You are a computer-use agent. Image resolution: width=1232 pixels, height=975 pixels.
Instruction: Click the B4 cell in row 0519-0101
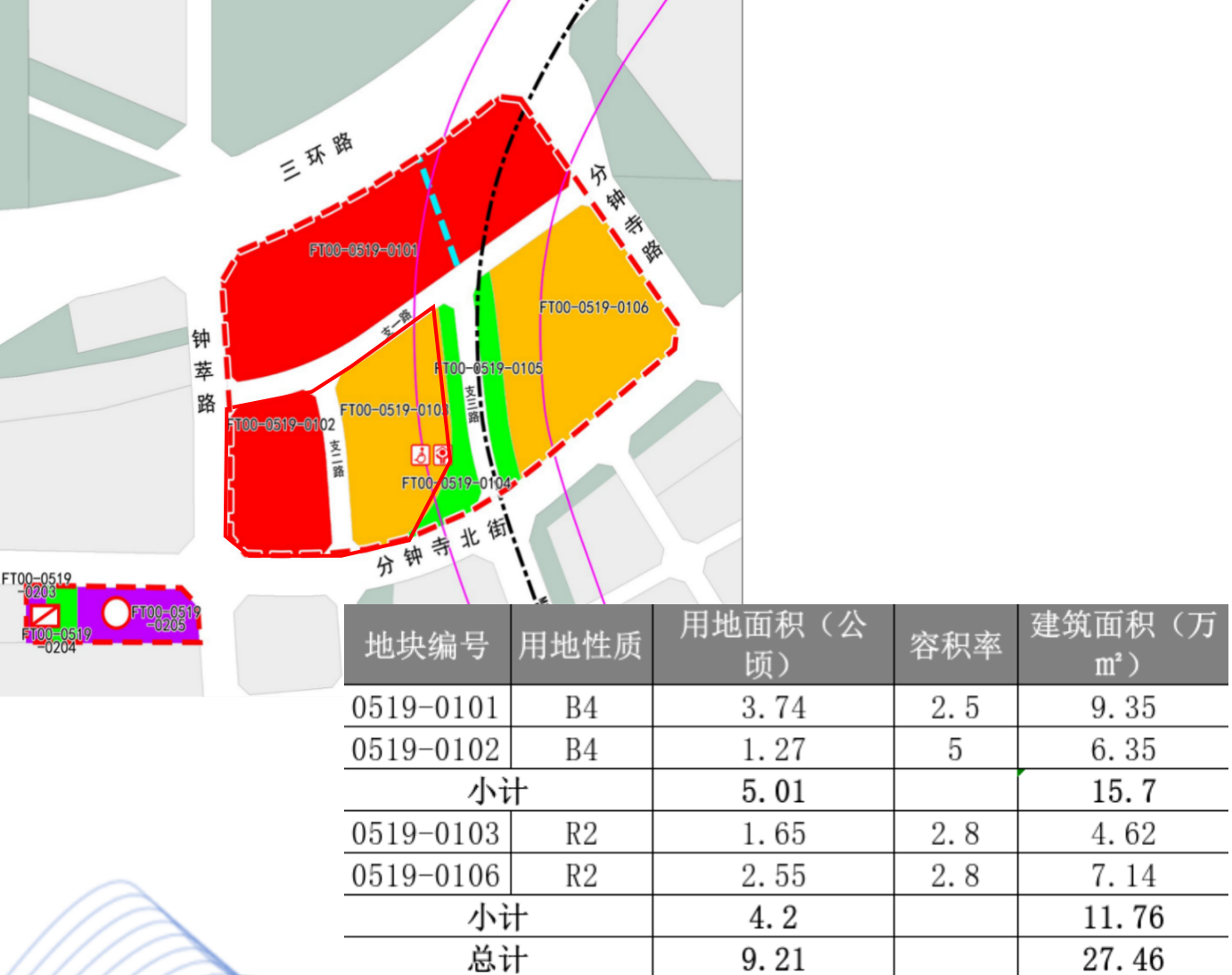pos(581,709)
